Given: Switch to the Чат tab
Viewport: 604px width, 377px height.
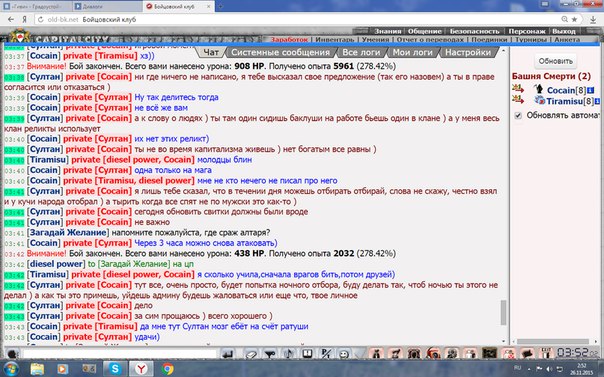Looking at the screenshot, I should [x=211, y=52].
